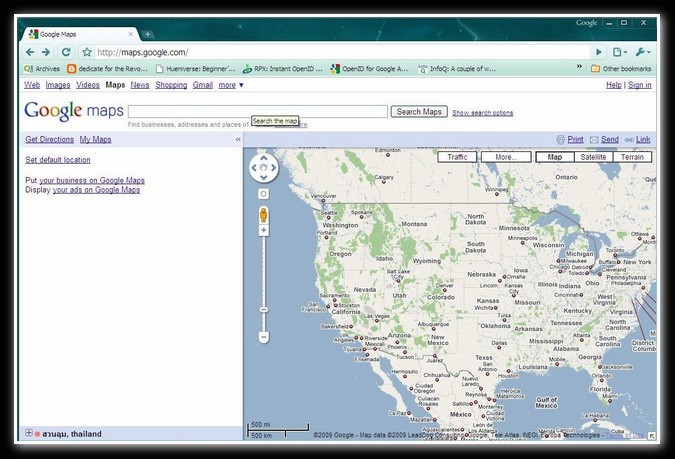Open Gmail link
This screenshot has height=459, width=675.
(203, 85)
